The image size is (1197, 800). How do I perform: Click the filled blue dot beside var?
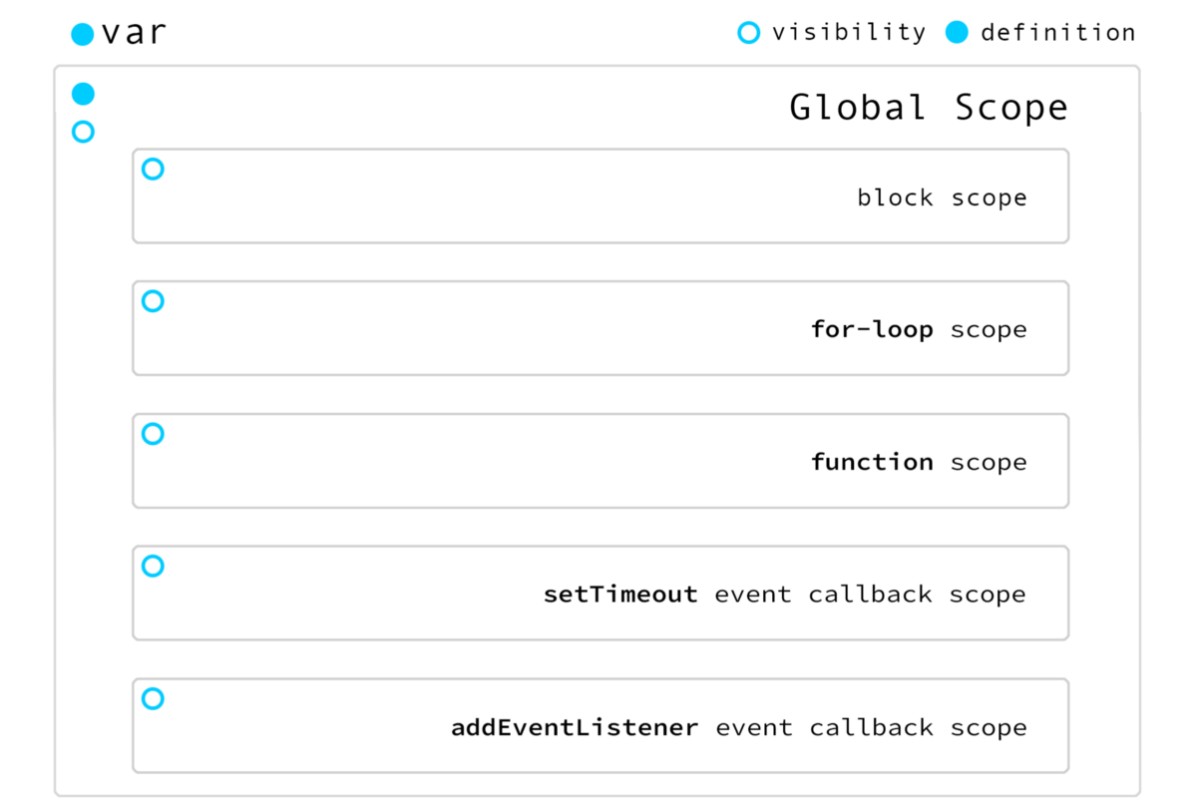tap(82, 34)
